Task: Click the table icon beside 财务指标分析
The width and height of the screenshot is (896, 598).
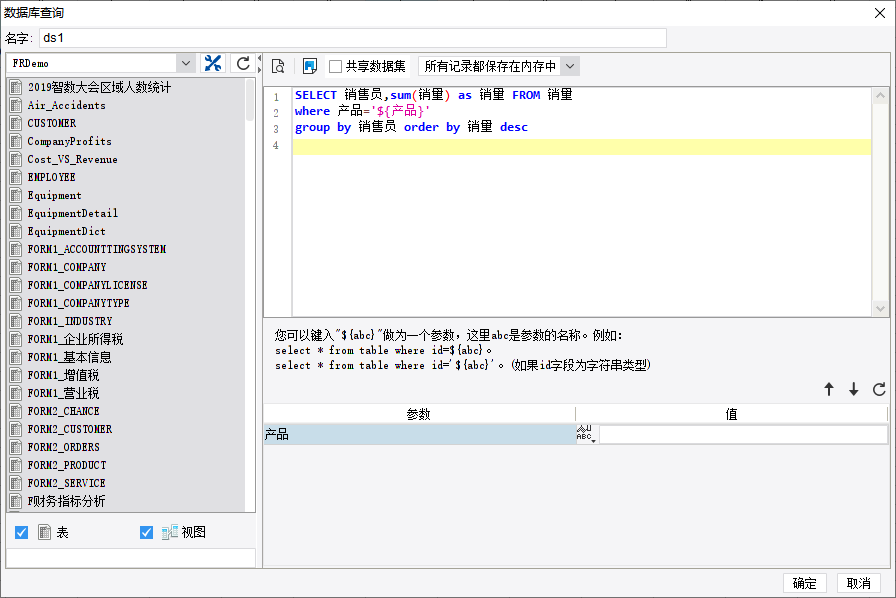Action: click(x=16, y=501)
